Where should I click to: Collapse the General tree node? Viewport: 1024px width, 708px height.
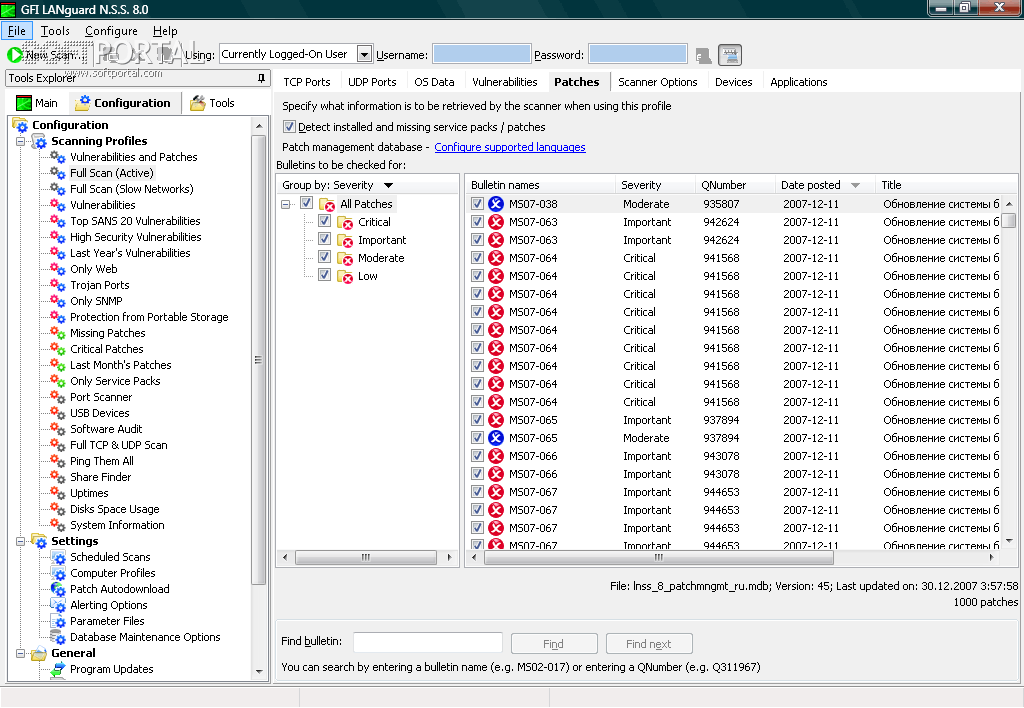pos(20,653)
